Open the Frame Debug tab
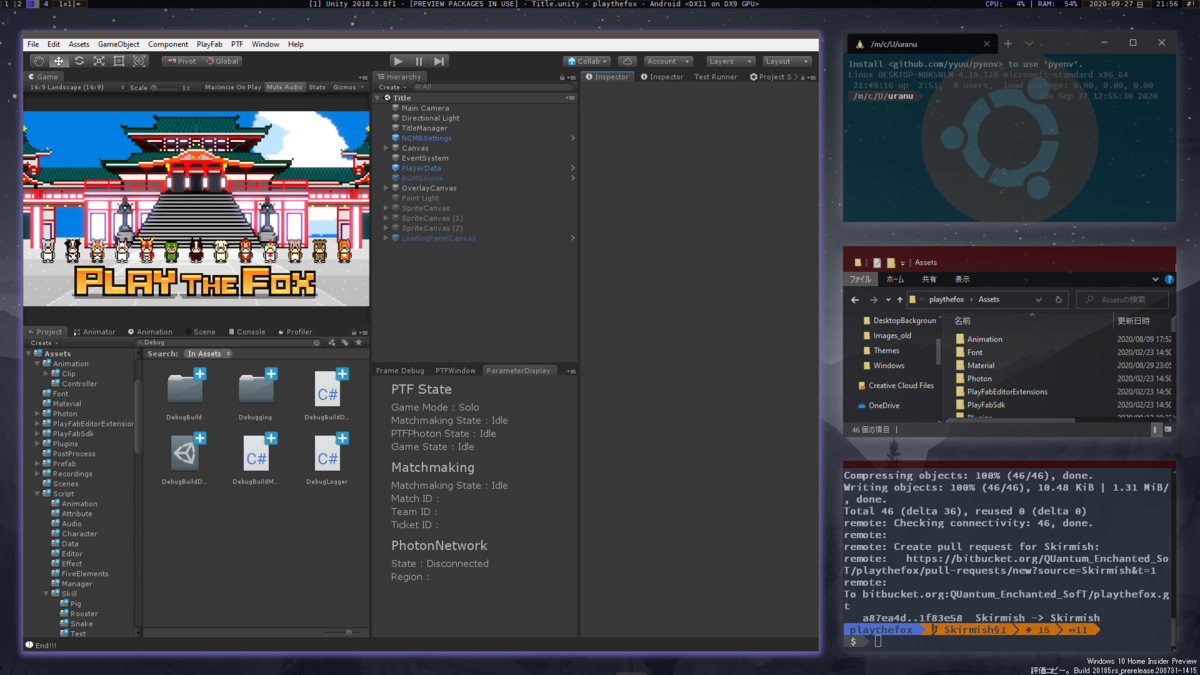Screen dimensions: 1200x675 point(400,371)
